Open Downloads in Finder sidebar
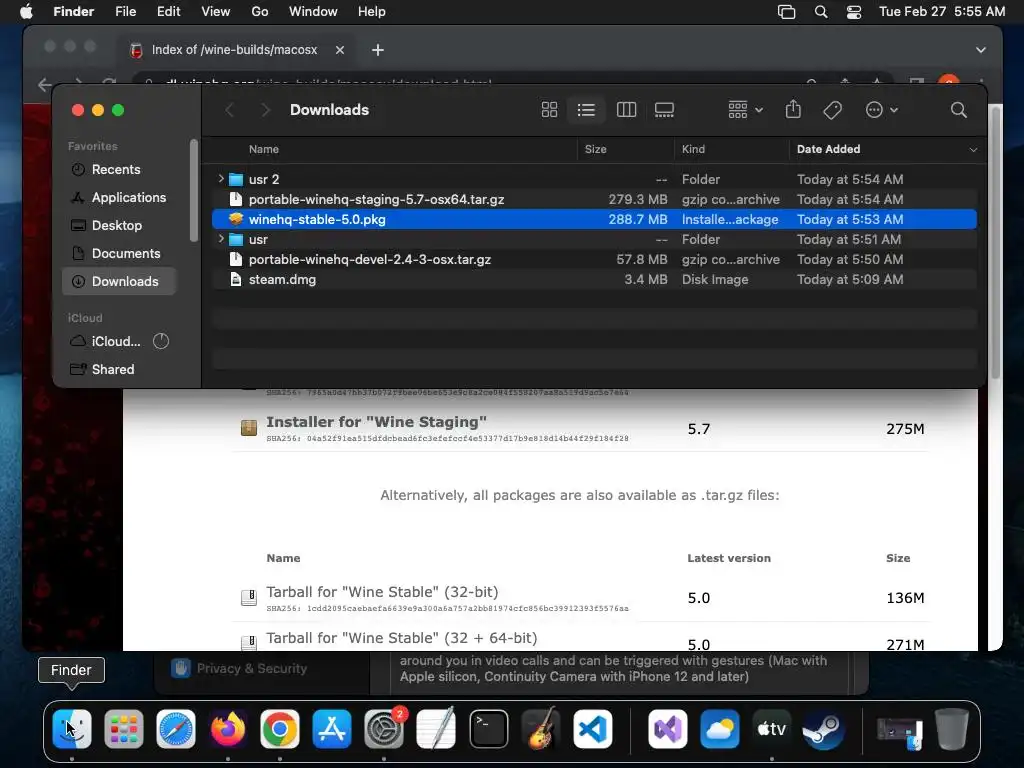 coord(119,281)
